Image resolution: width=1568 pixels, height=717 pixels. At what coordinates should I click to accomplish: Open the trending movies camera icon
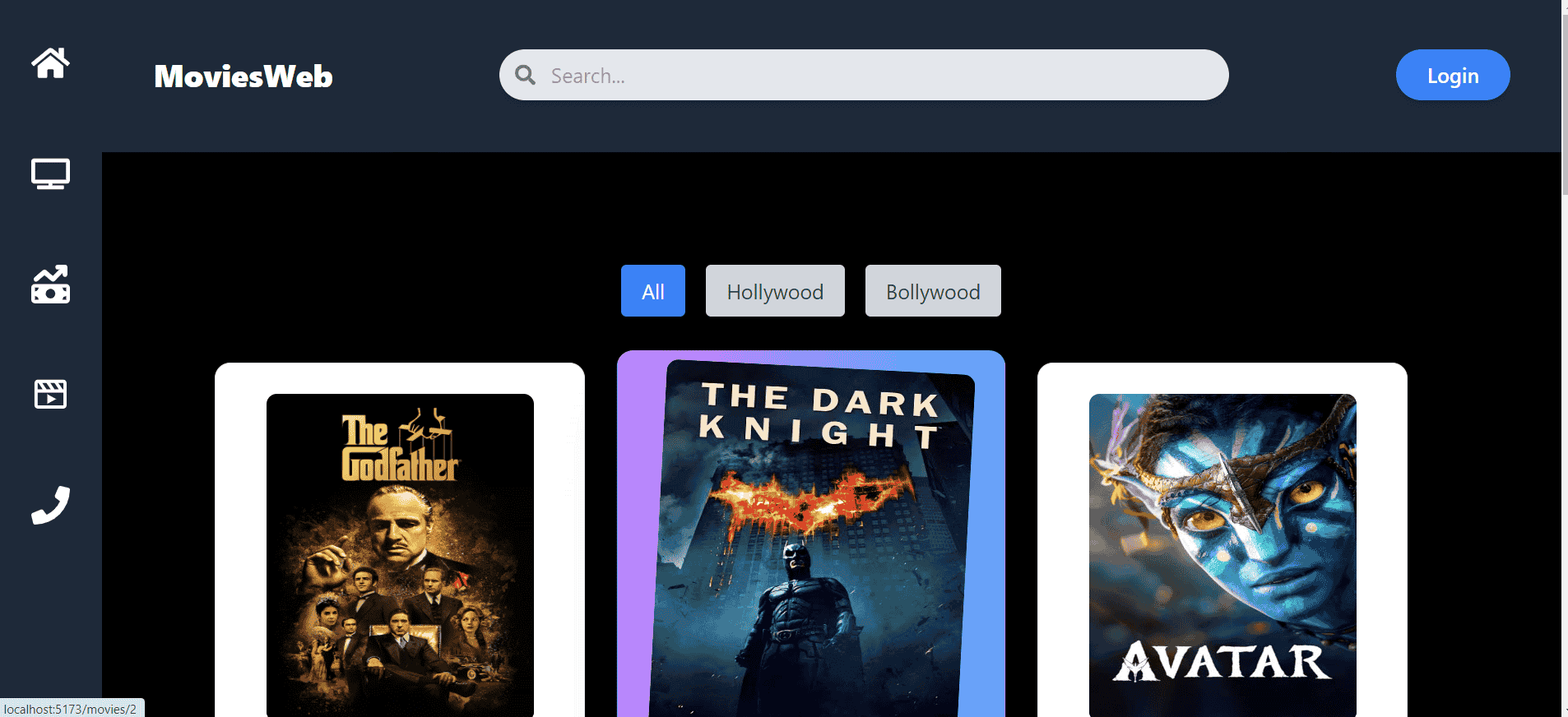coord(50,284)
